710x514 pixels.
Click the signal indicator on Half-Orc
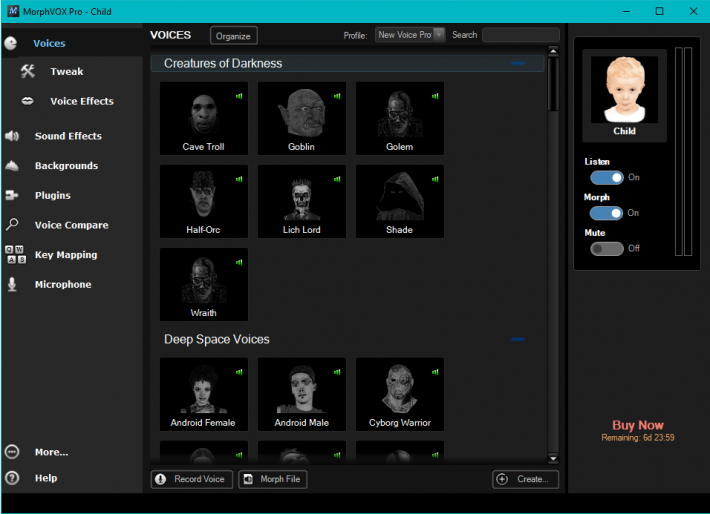(239, 179)
